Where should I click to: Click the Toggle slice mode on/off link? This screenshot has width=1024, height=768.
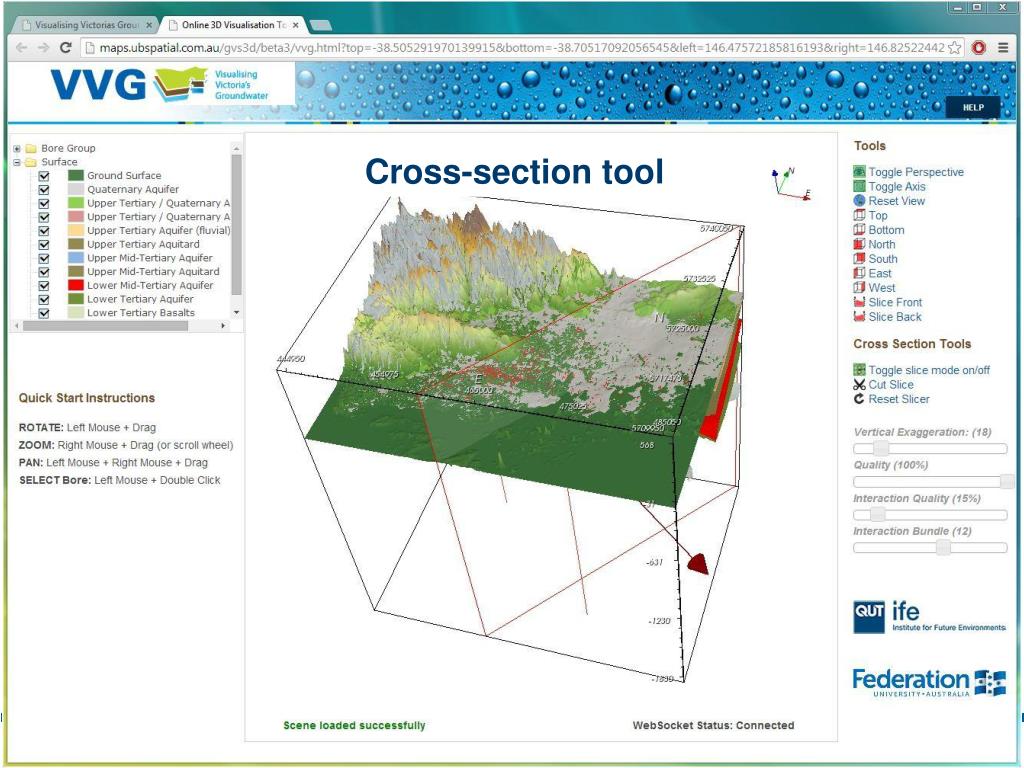(929, 370)
